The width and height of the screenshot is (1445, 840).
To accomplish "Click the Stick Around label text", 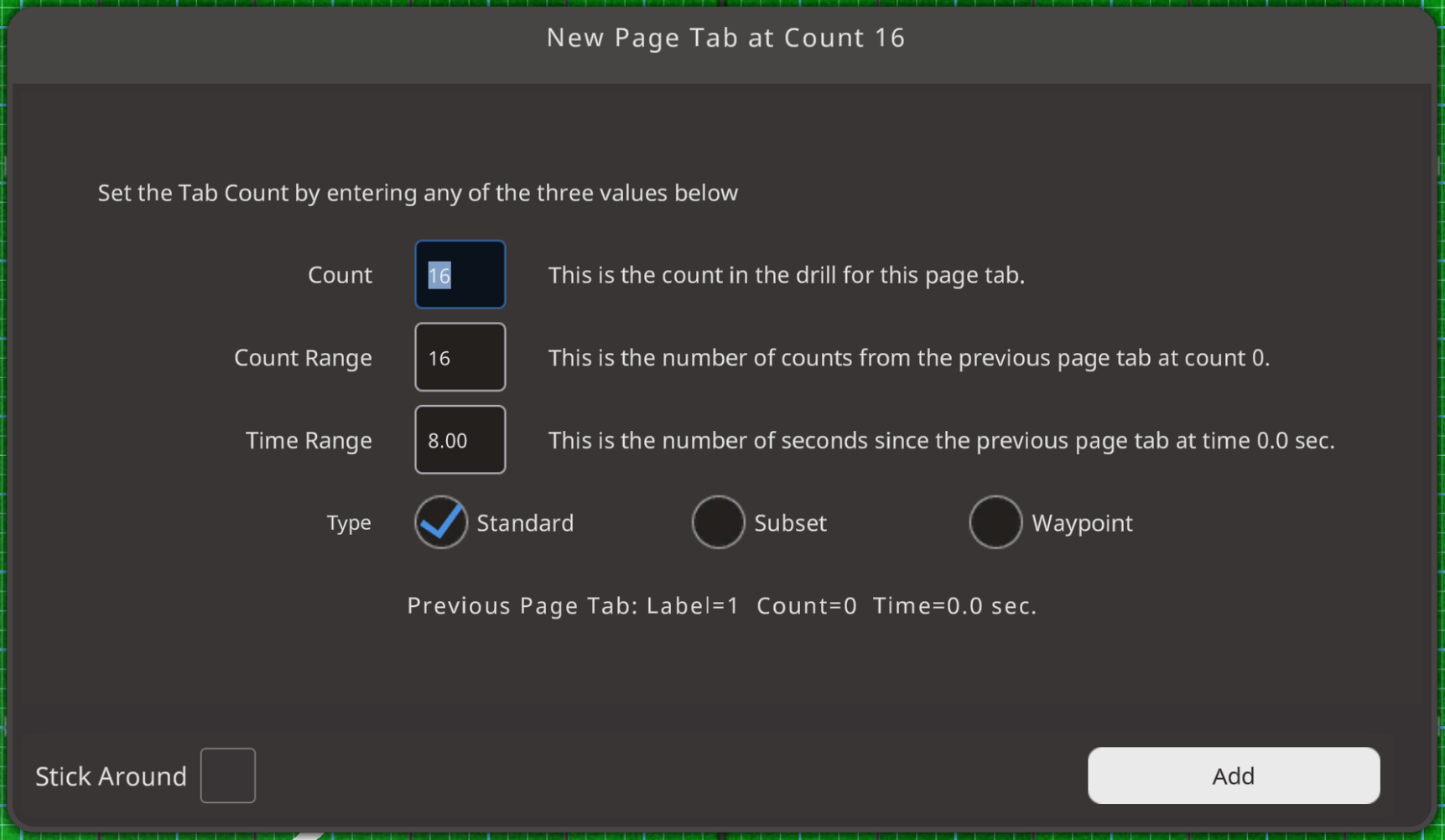I will [x=111, y=776].
